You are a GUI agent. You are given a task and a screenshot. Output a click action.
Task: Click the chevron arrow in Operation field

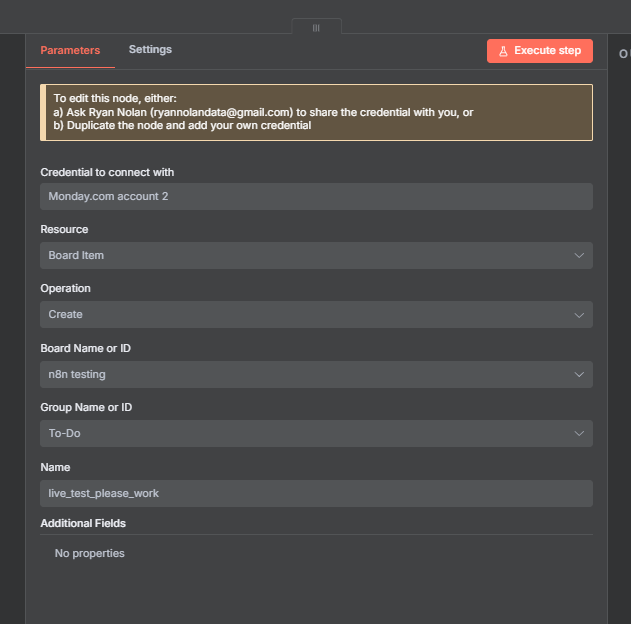579,314
